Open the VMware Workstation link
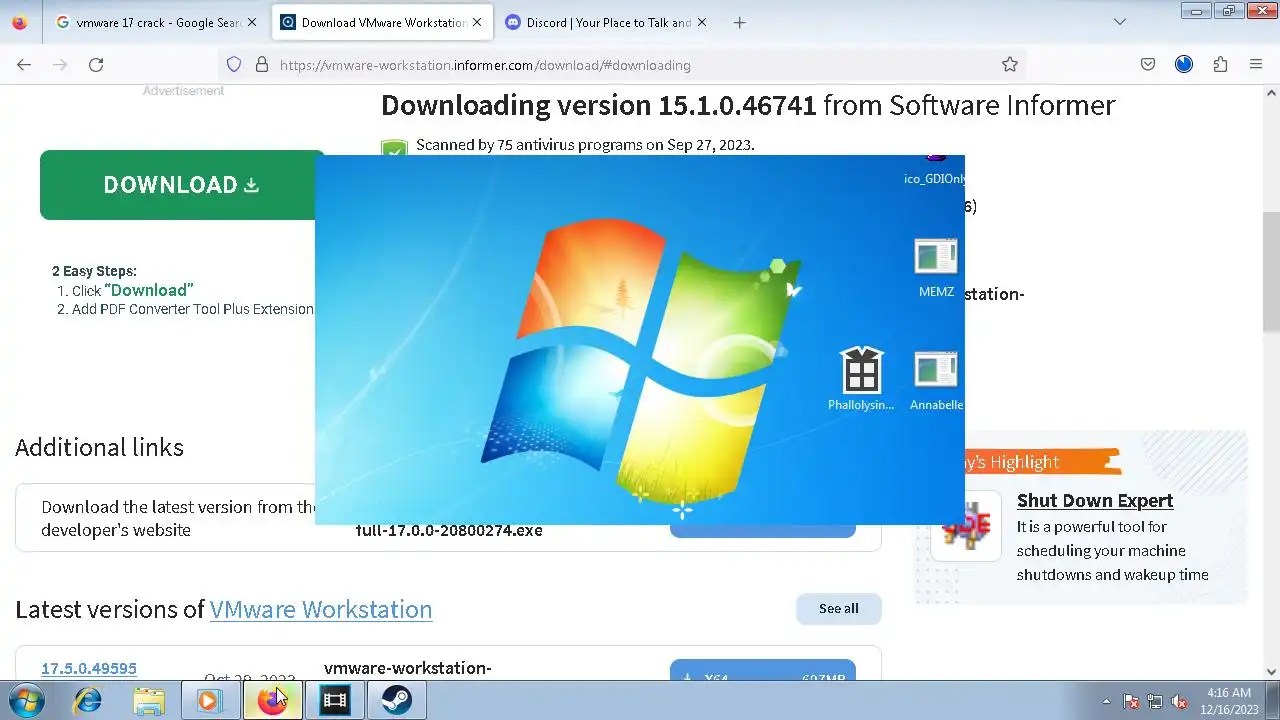The height and width of the screenshot is (720, 1280). [321, 609]
